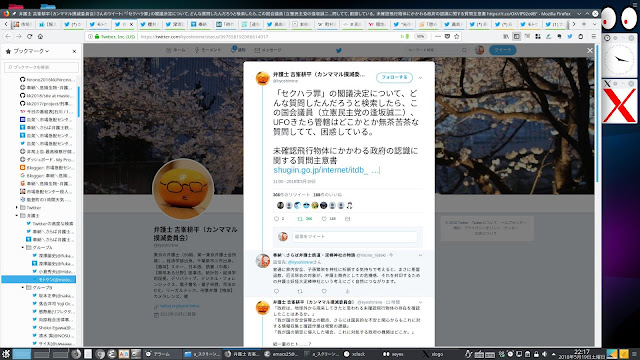Set the page zoom level at 90%
The width and height of the screenshot is (640, 360).
tap(420, 36)
